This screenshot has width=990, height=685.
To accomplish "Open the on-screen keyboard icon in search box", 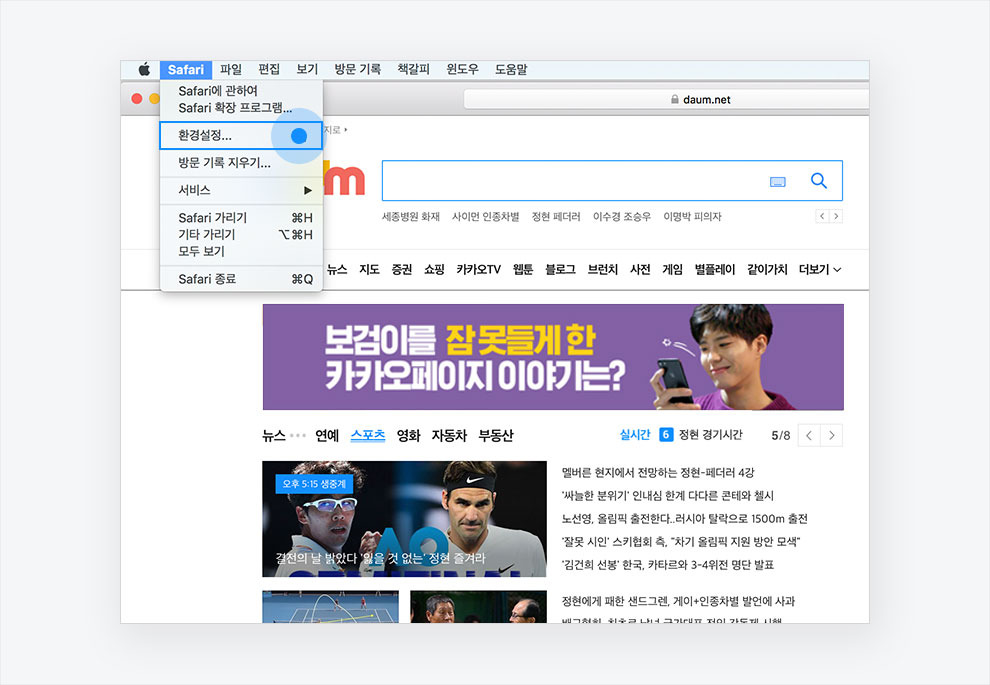I will tap(778, 182).
